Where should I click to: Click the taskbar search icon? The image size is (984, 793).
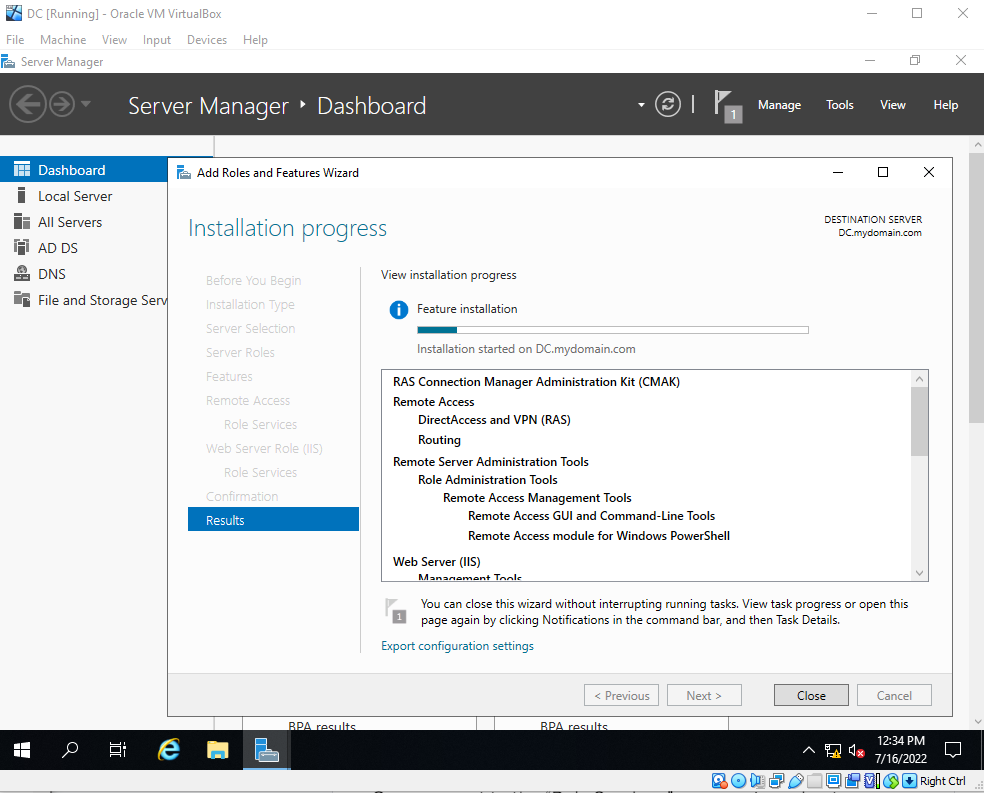(x=70, y=750)
